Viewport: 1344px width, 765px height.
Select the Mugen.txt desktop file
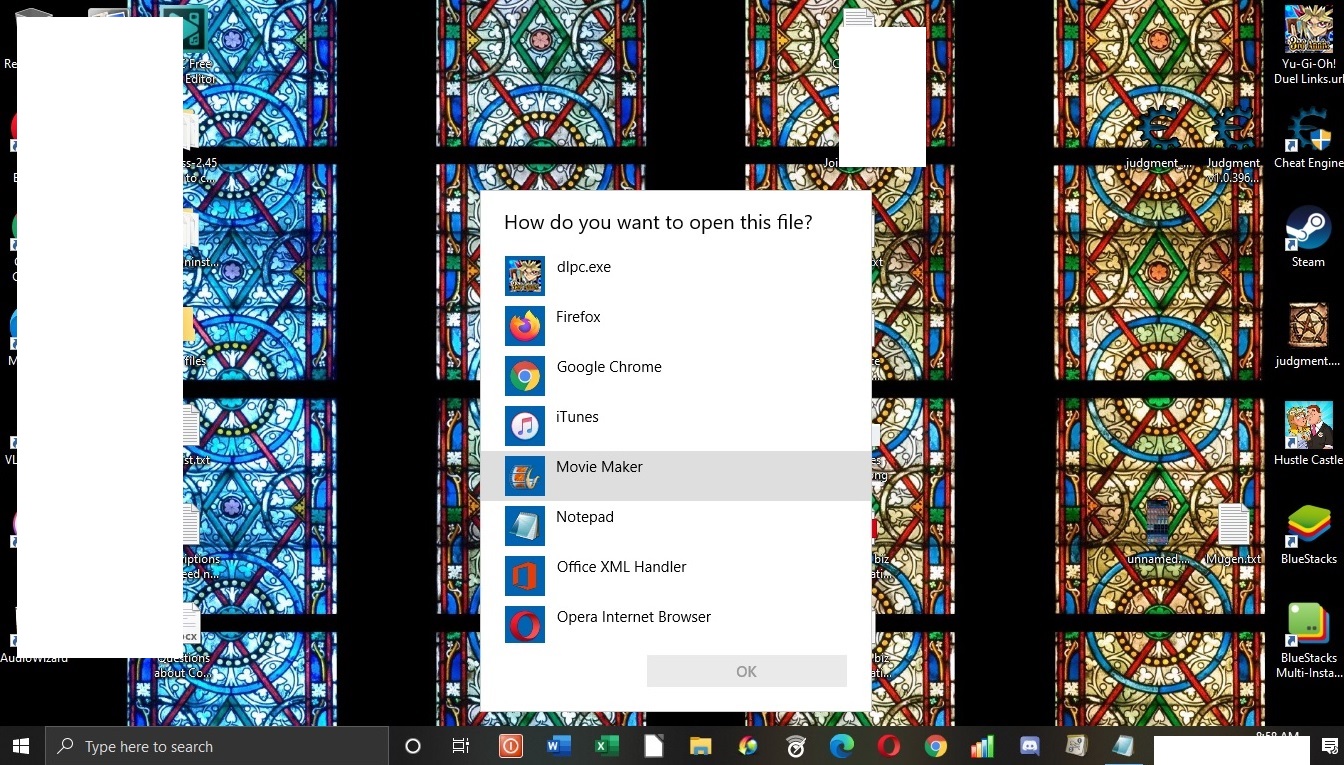point(1233,533)
